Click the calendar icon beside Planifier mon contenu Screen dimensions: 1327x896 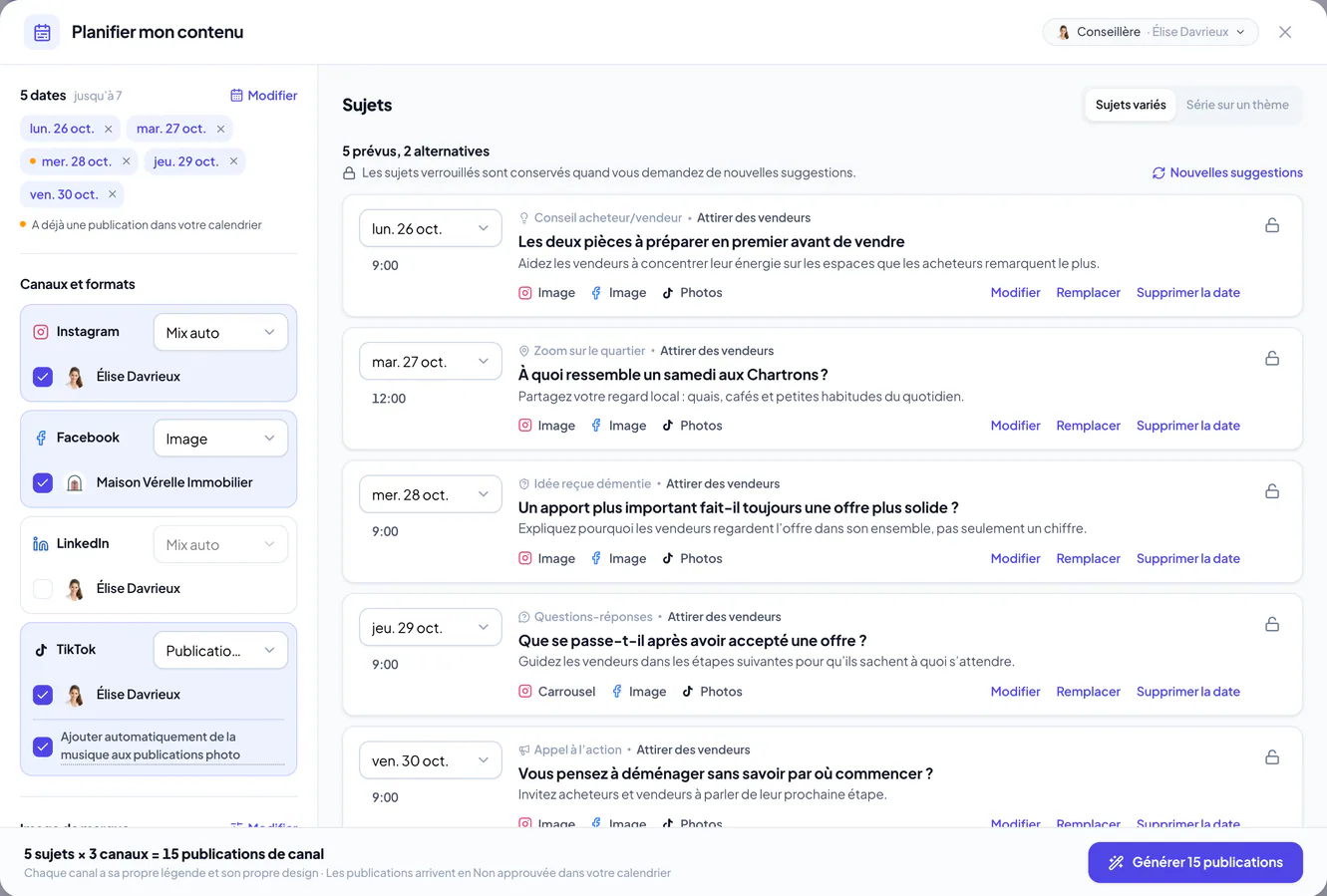(x=42, y=32)
